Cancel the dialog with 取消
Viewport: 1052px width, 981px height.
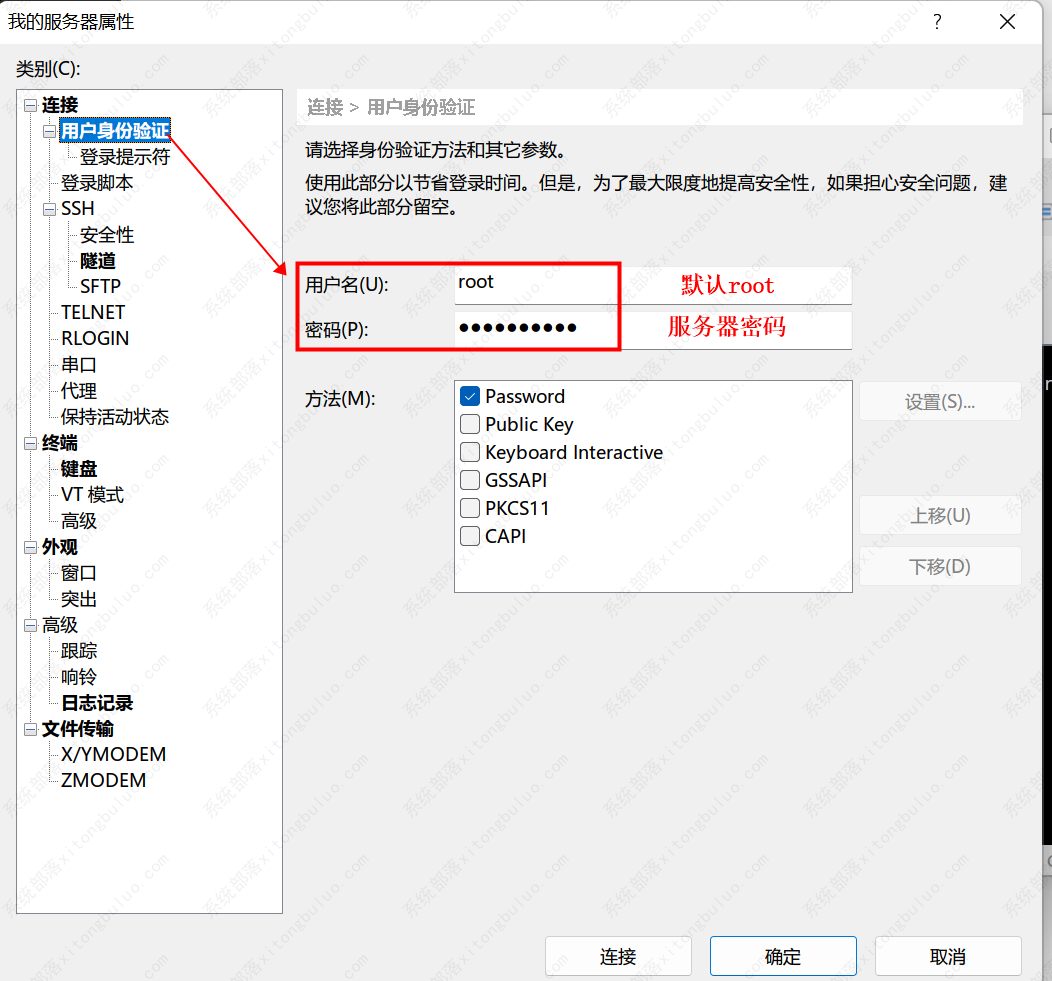pyautogui.click(x=948, y=956)
